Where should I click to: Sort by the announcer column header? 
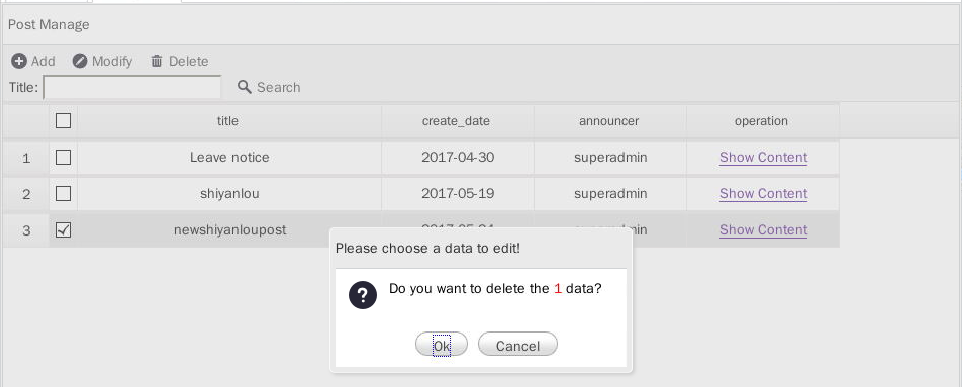click(x=610, y=121)
